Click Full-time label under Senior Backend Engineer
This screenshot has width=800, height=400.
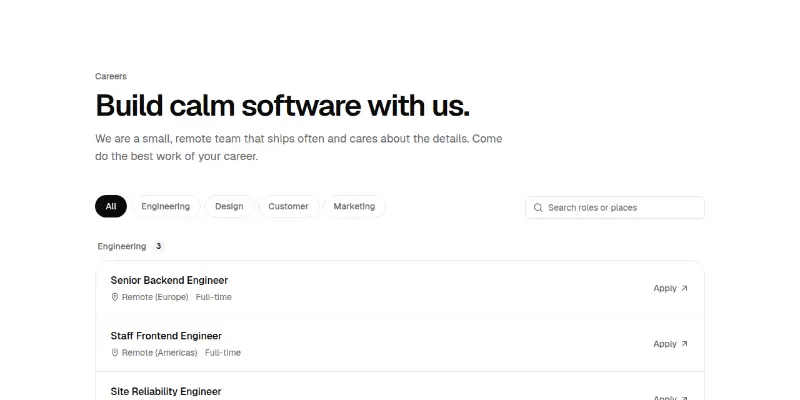214,297
